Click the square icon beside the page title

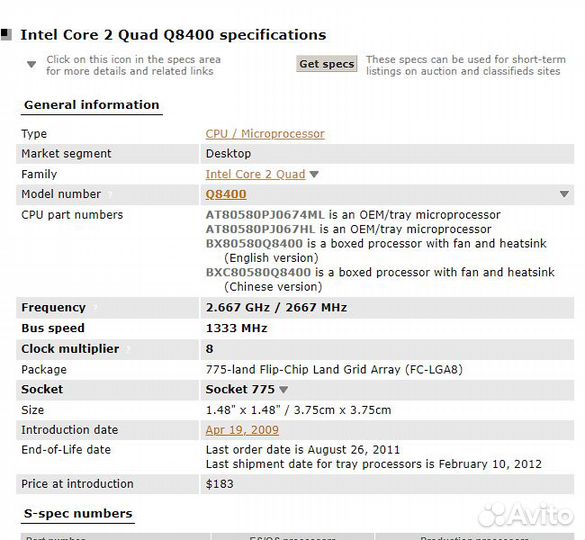click(6, 35)
